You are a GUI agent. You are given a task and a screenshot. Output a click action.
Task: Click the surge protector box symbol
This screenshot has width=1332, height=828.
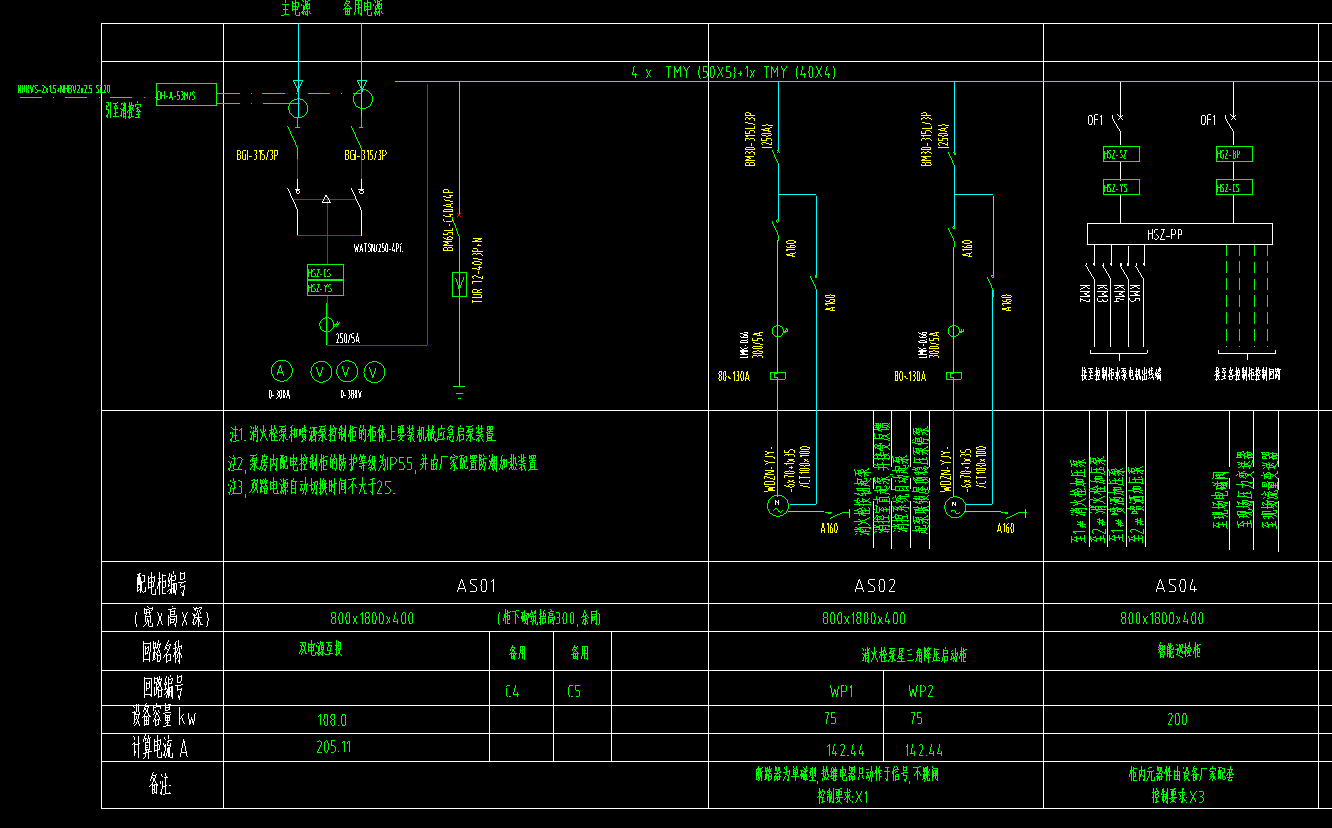point(459,285)
